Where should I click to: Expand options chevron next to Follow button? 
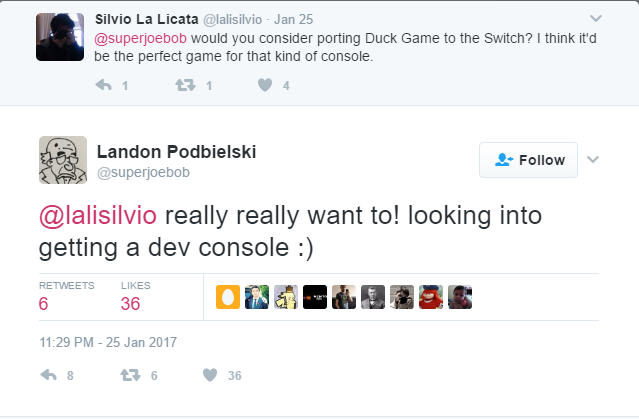(x=593, y=159)
